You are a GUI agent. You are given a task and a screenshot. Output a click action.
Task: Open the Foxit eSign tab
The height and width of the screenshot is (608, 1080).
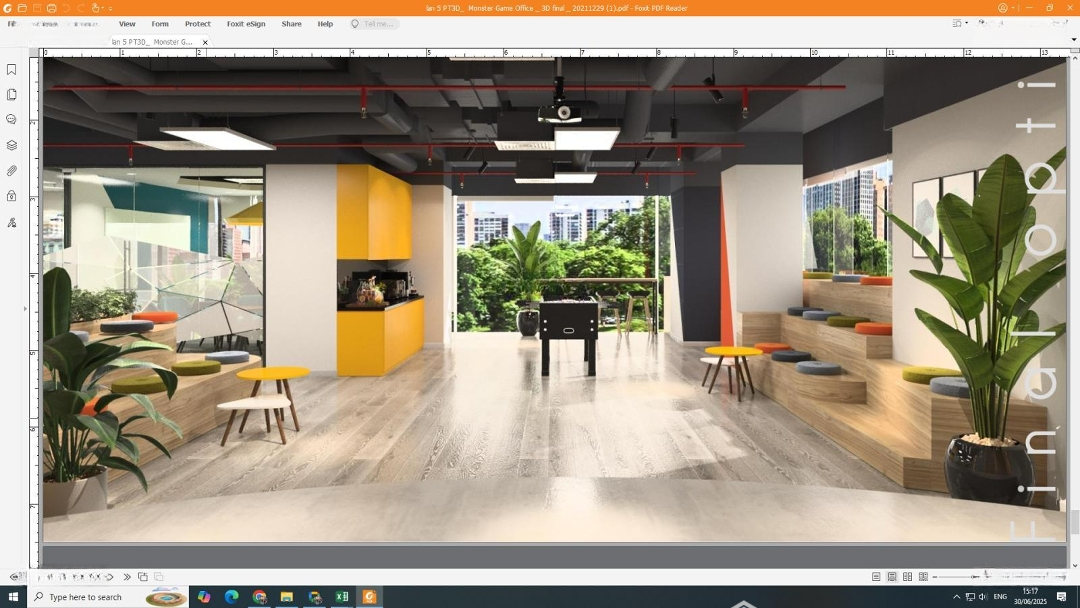[246, 24]
